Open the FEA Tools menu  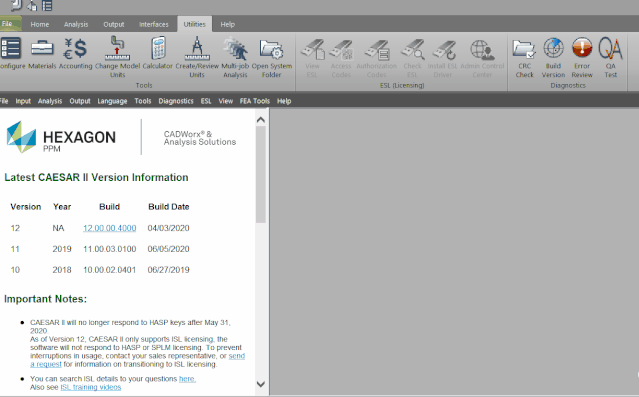click(255, 101)
